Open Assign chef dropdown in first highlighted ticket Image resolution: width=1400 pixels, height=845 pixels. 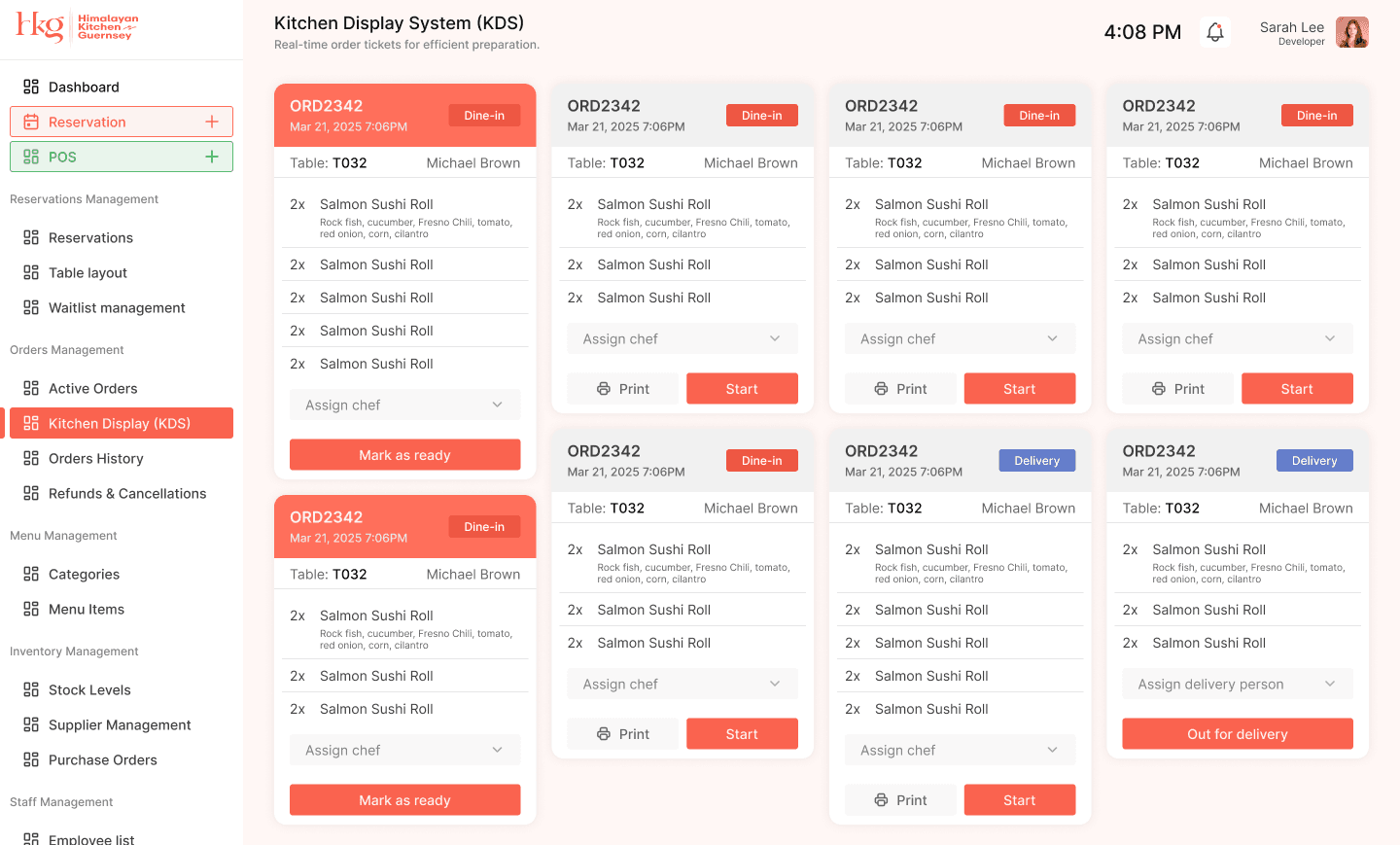pos(404,405)
